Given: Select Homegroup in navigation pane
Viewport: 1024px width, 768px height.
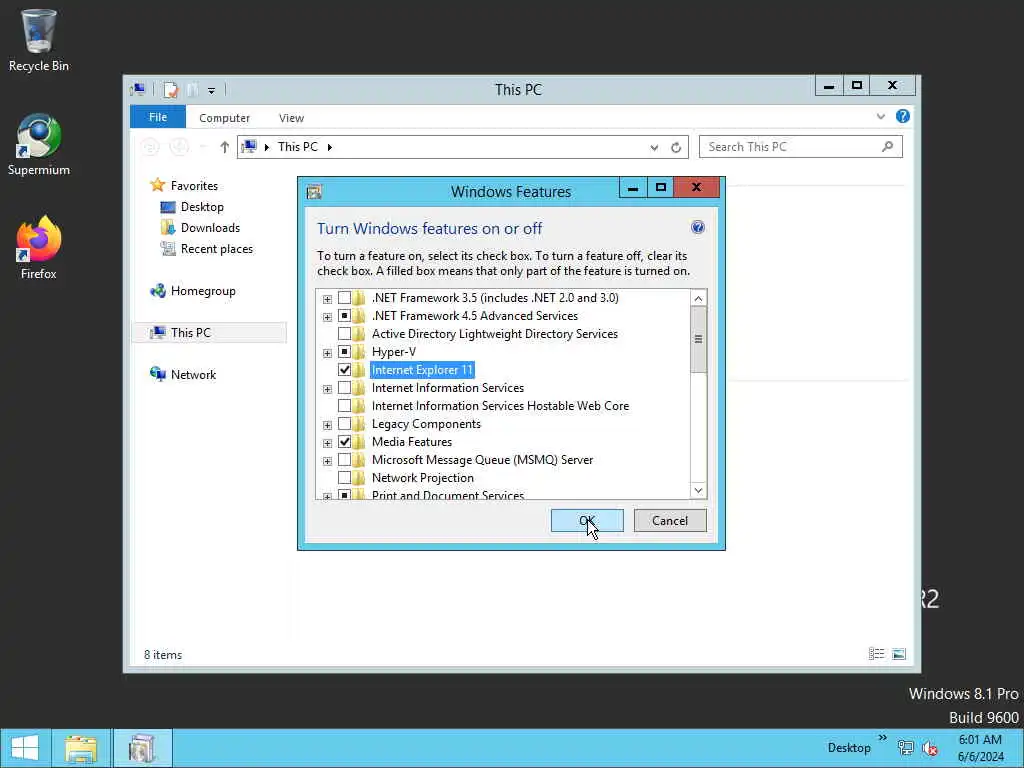Looking at the screenshot, I should 202,291.
